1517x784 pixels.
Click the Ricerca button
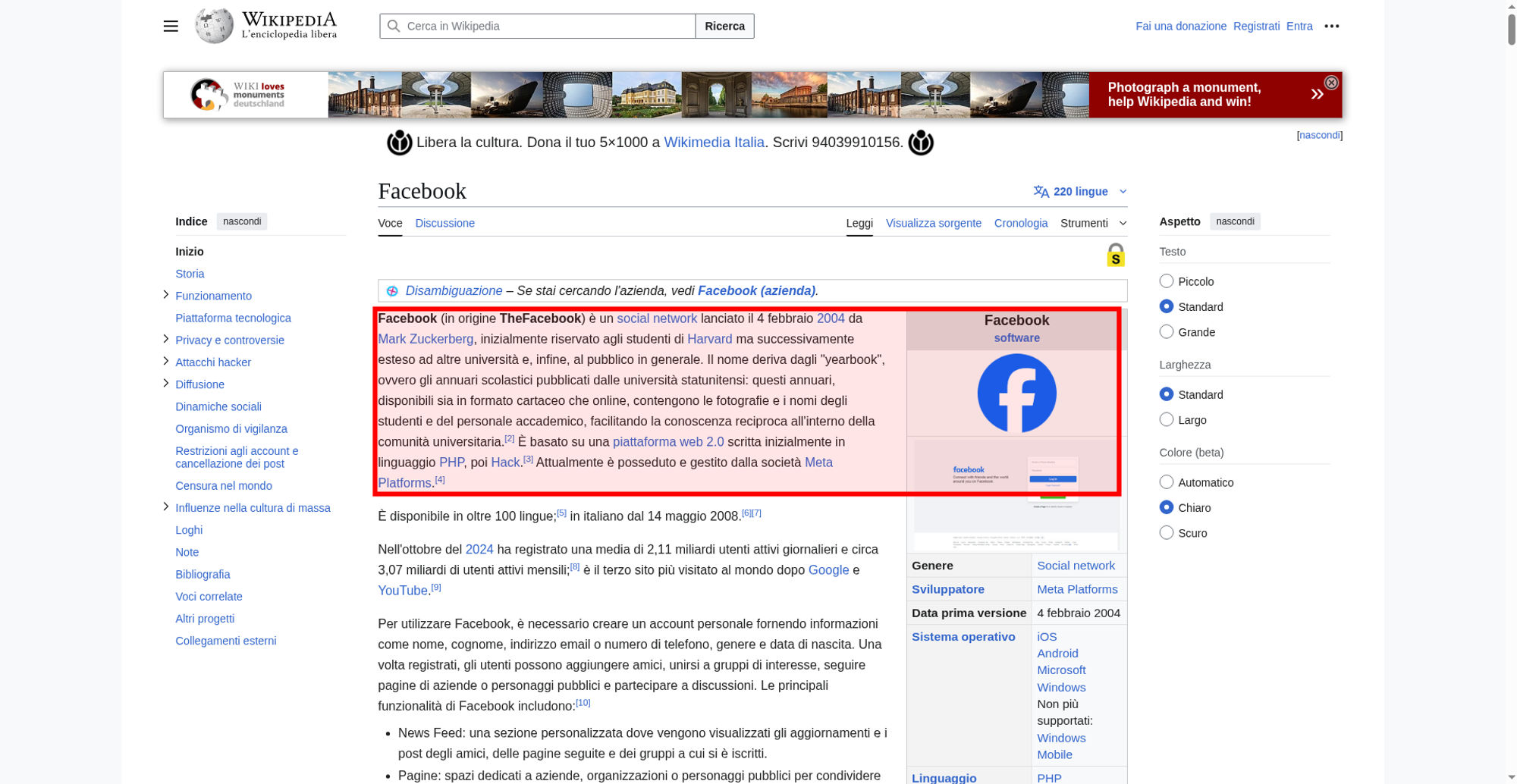[x=724, y=26]
